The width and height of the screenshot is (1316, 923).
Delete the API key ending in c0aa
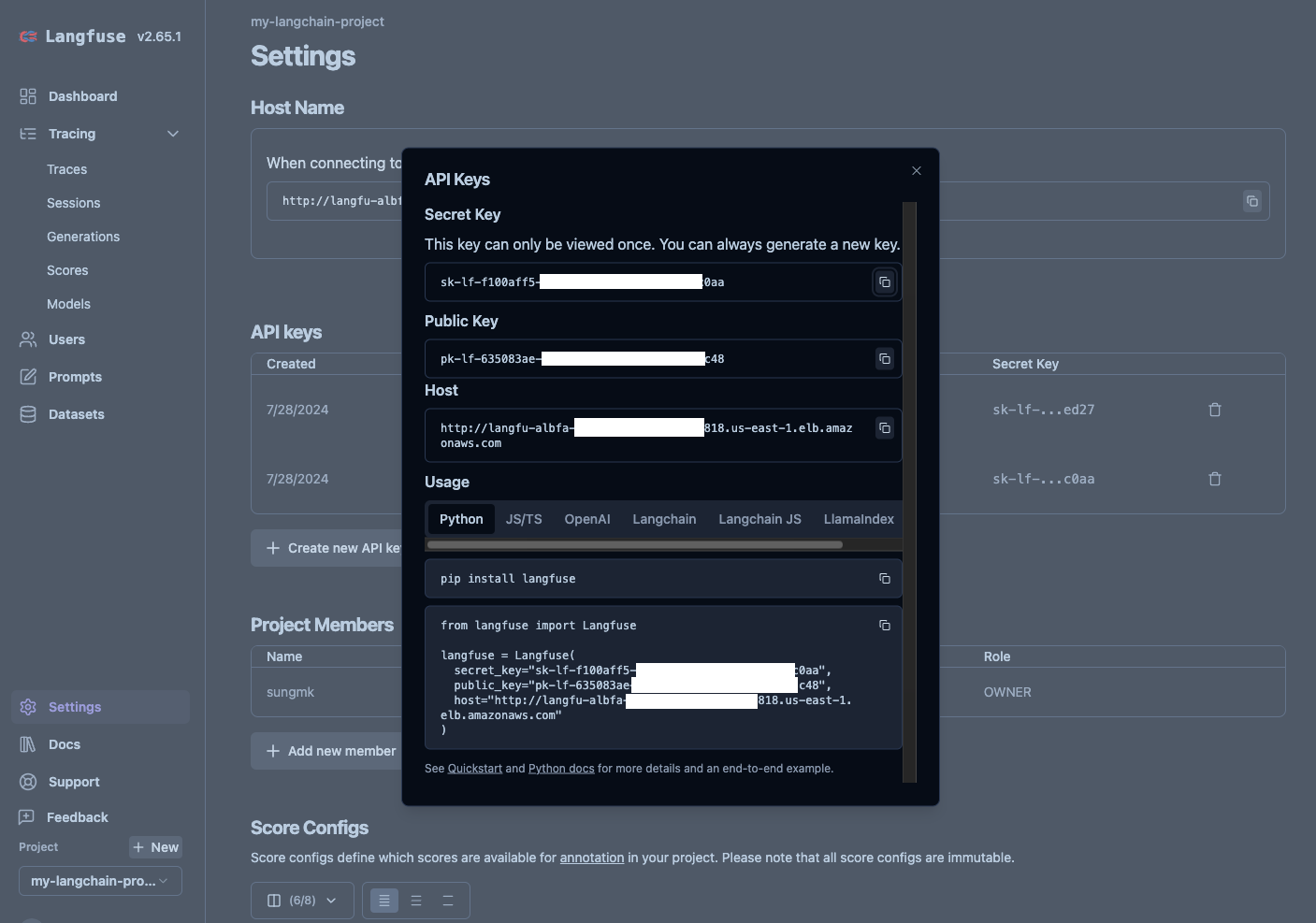[x=1215, y=479]
